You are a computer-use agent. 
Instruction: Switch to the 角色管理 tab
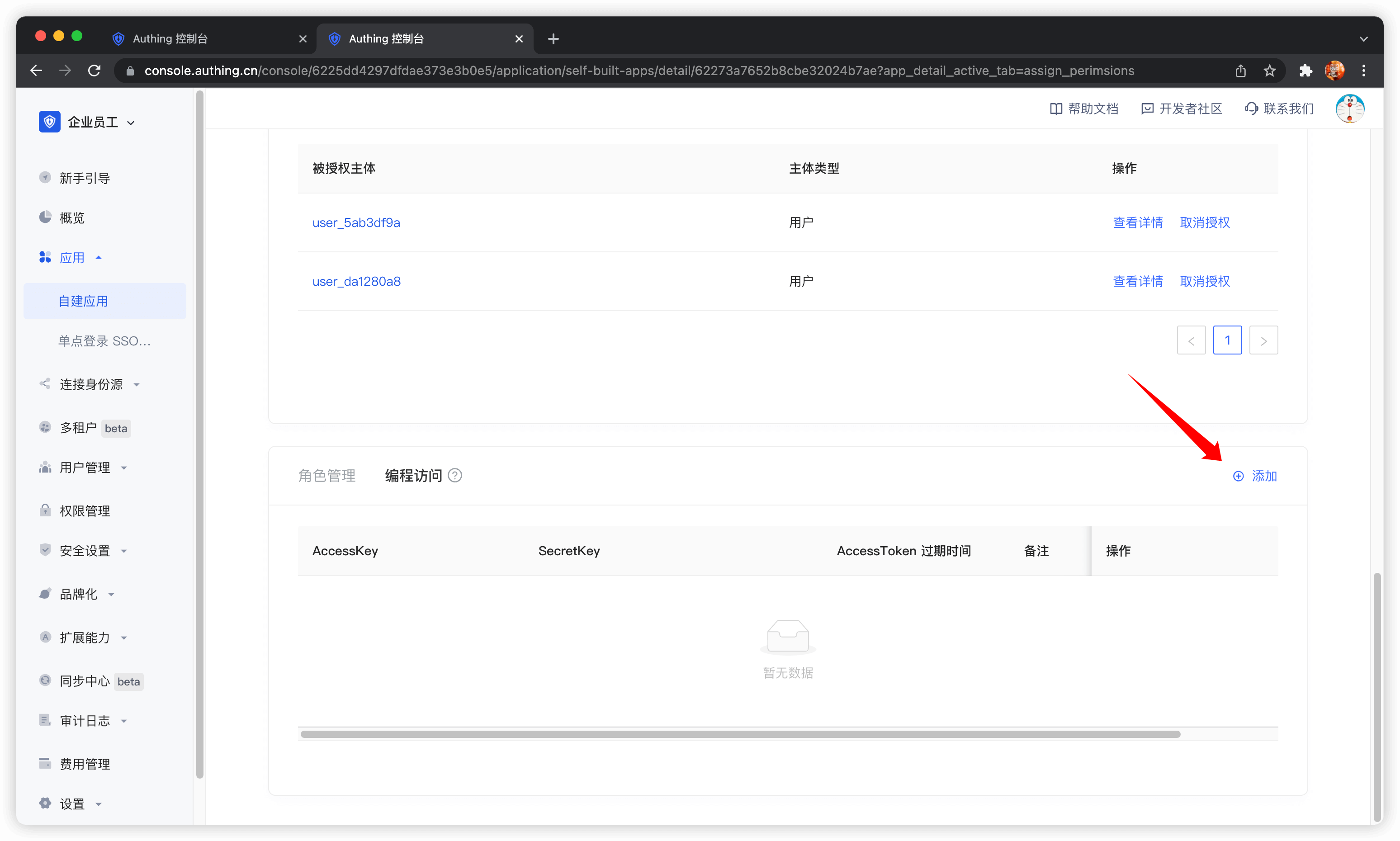[327, 476]
